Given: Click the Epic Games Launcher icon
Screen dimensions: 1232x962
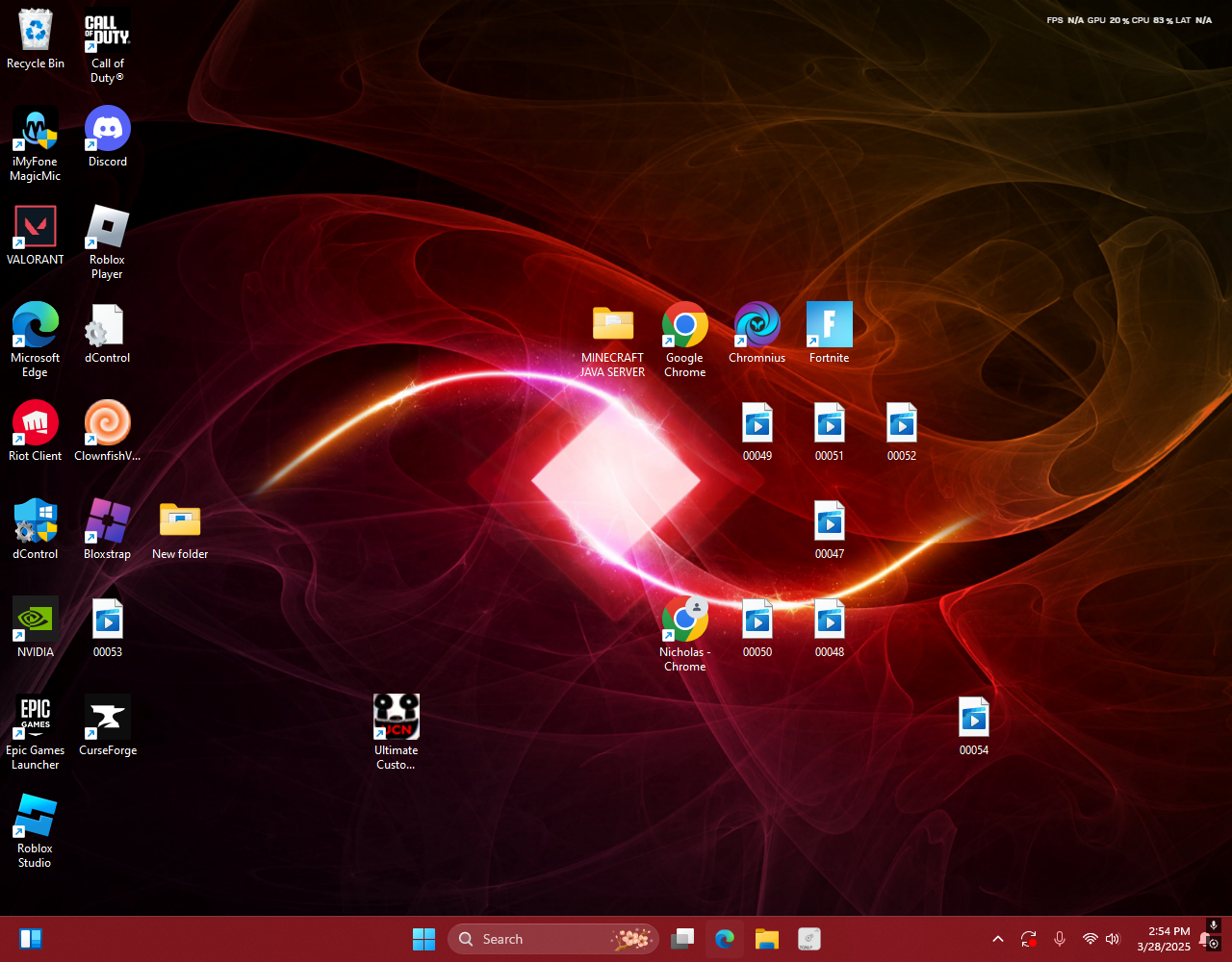Looking at the screenshot, I should 36,719.
